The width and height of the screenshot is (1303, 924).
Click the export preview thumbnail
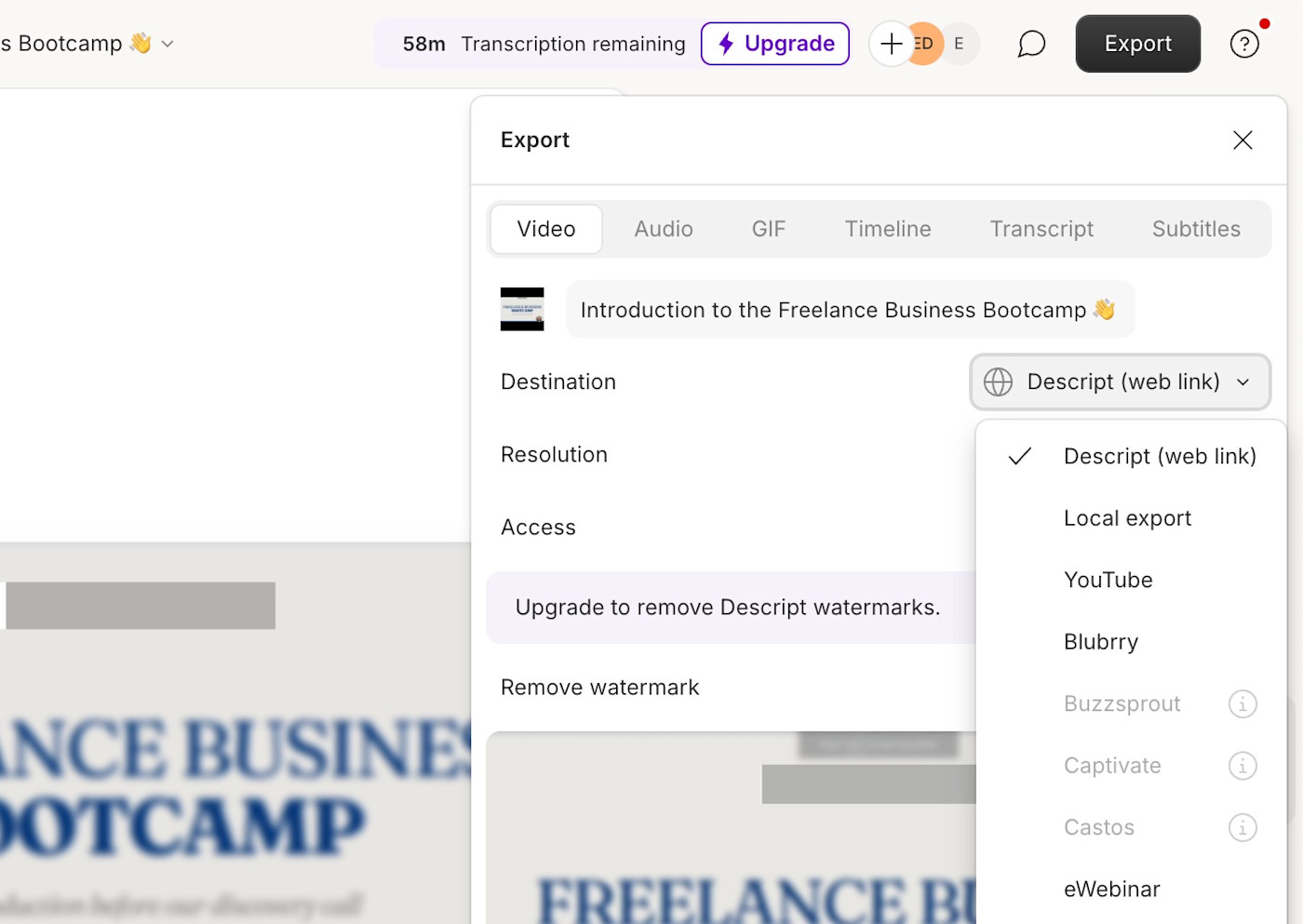point(732,828)
